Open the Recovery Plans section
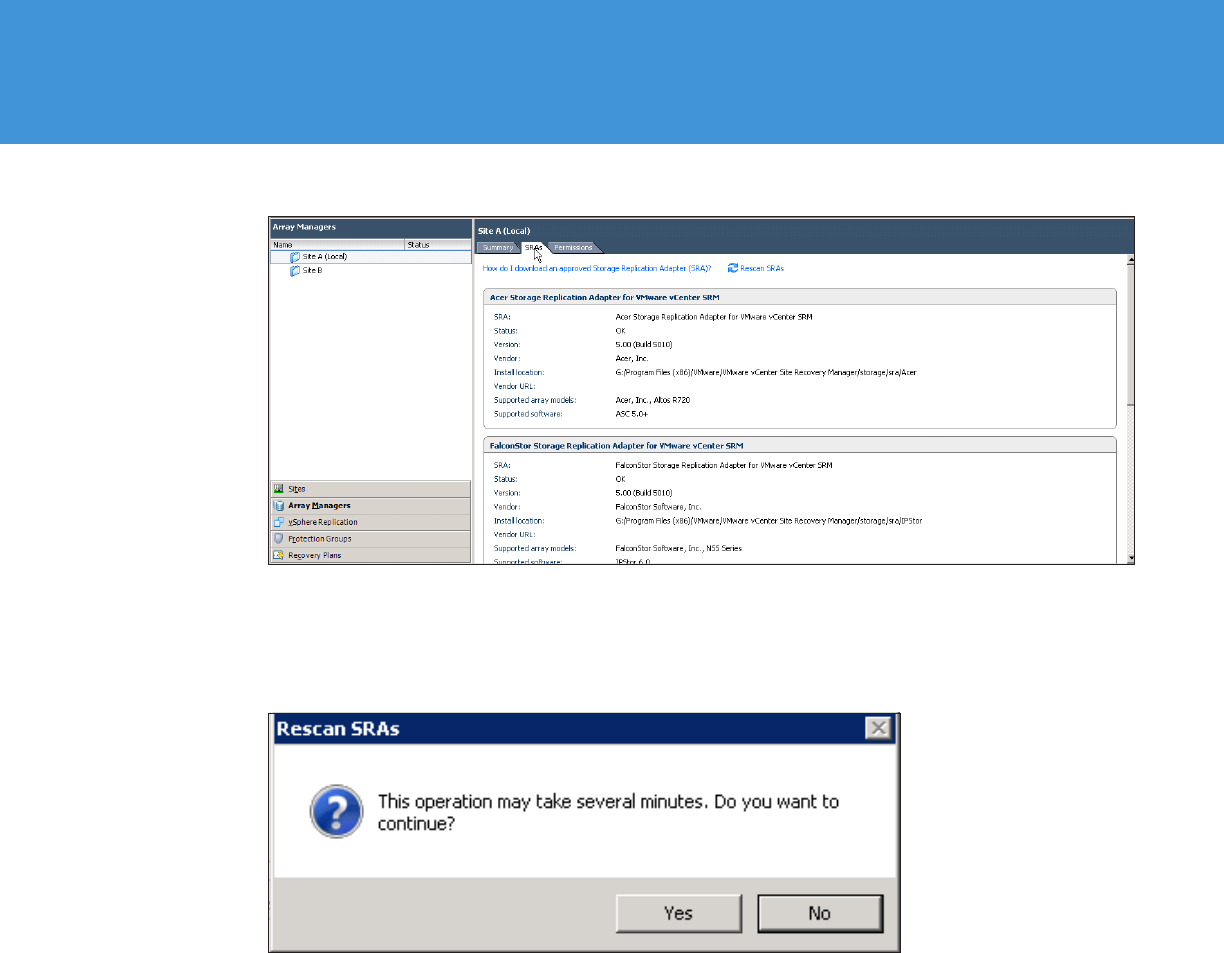Image resolution: width=1224 pixels, height=953 pixels. point(370,555)
